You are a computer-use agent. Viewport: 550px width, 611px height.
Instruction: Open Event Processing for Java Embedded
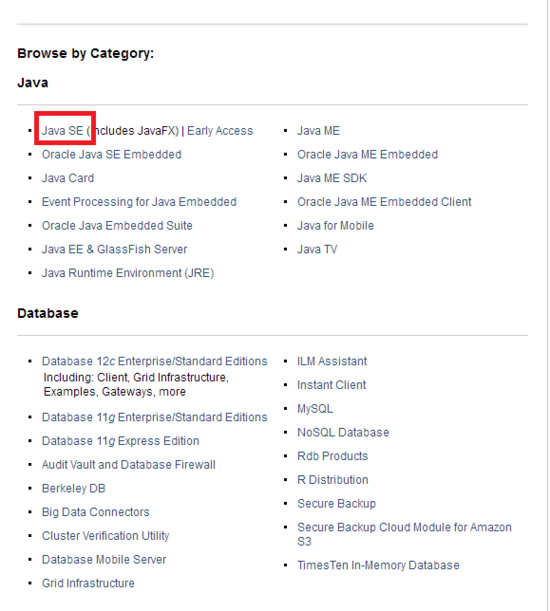tap(139, 202)
